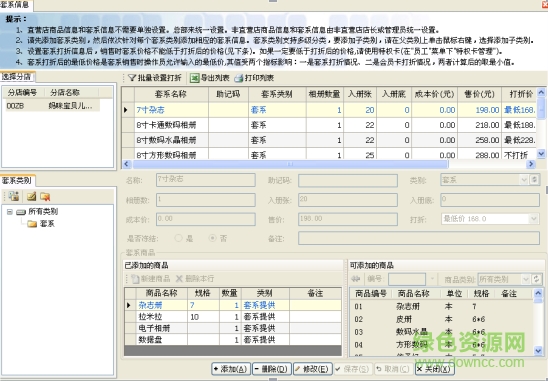Click the 所有类别 drive icon
The width and height of the screenshot is (548, 381).
tap(21, 212)
